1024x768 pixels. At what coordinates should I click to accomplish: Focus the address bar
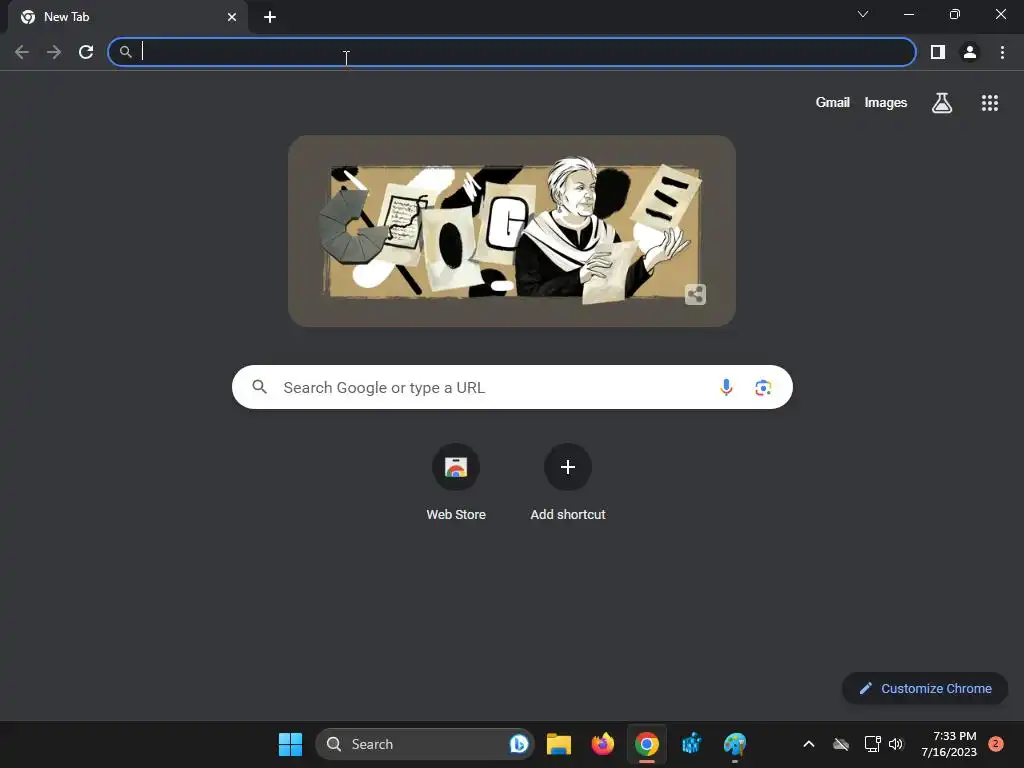pyautogui.click(x=512, y=52)
